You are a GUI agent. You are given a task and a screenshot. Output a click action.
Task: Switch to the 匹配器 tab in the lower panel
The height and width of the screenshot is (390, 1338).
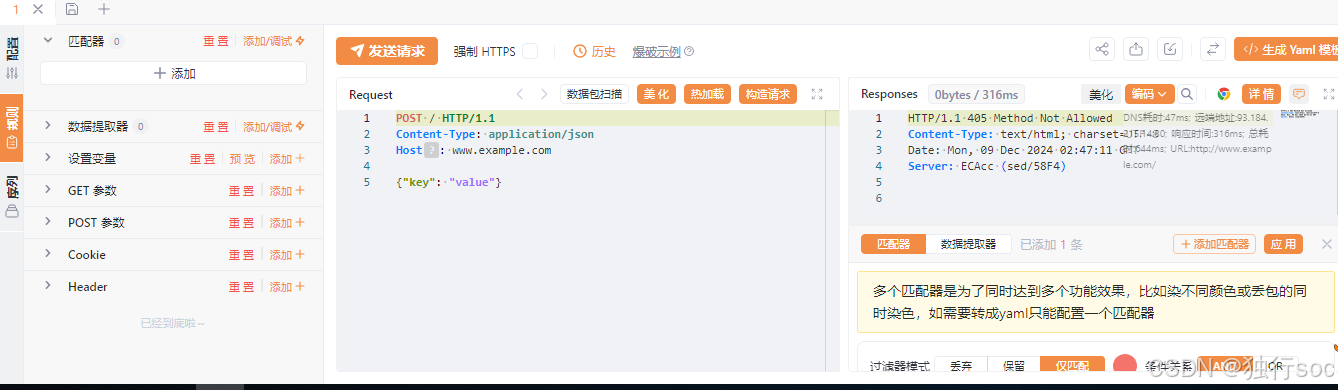click(x=893, y=244)
